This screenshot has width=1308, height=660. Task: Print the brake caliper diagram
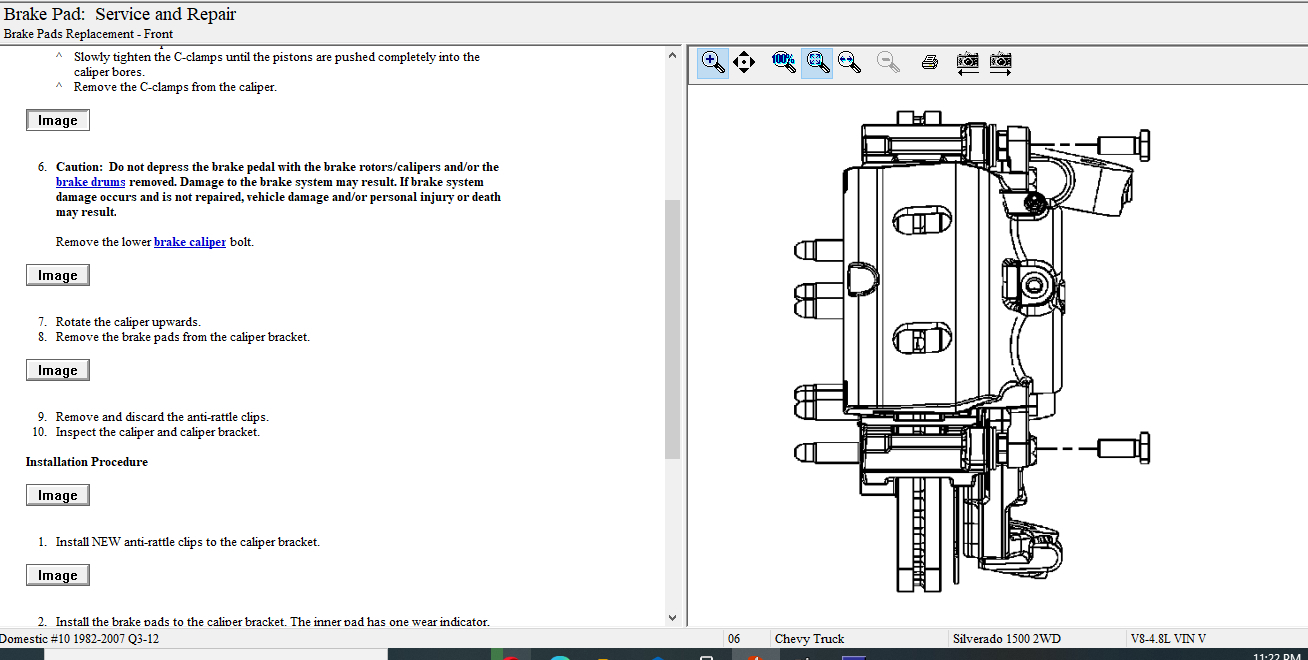pos(929,62)
